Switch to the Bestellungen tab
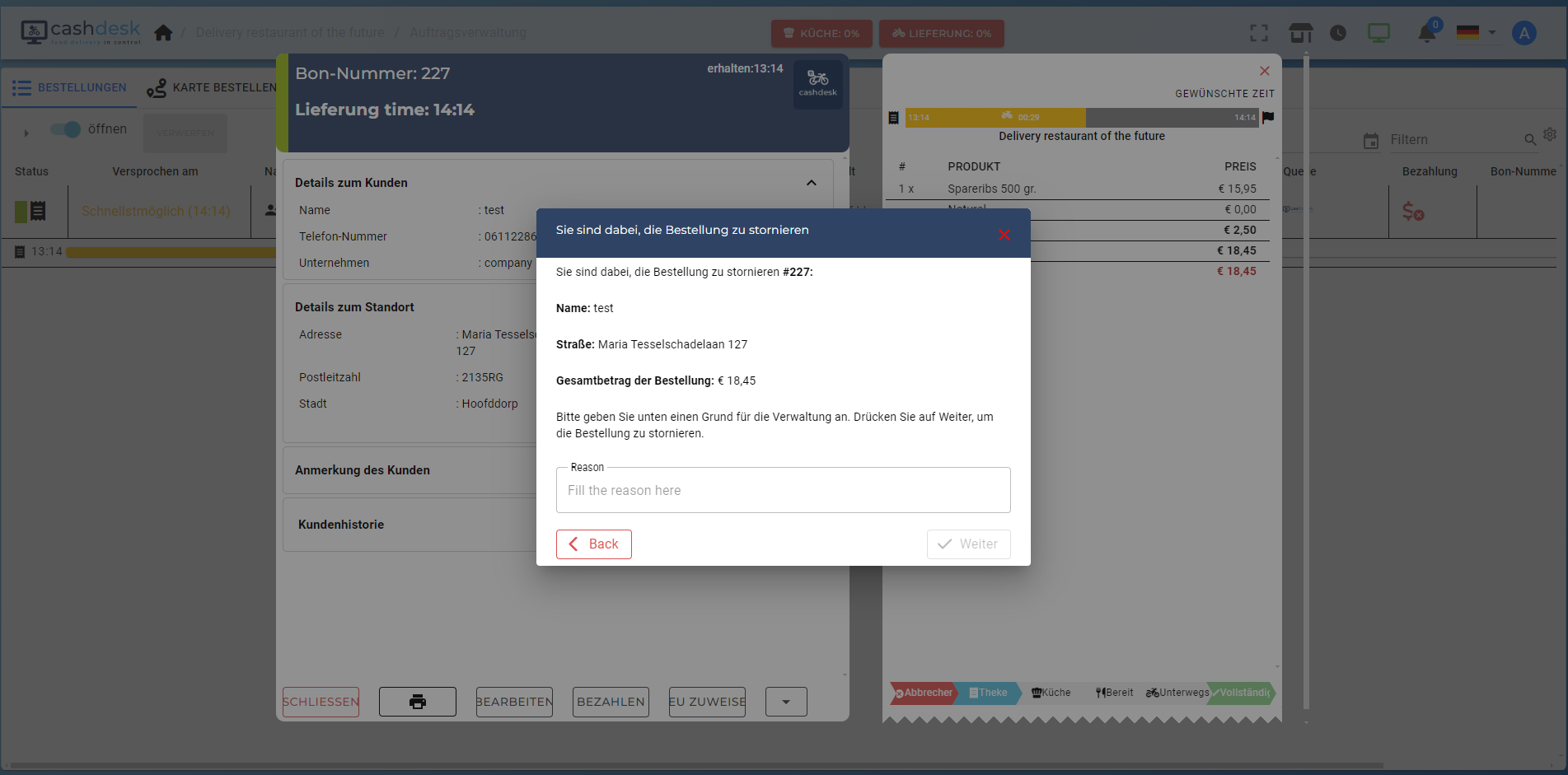The width and height of the screenshot is (1568, 775). point(70,87)
